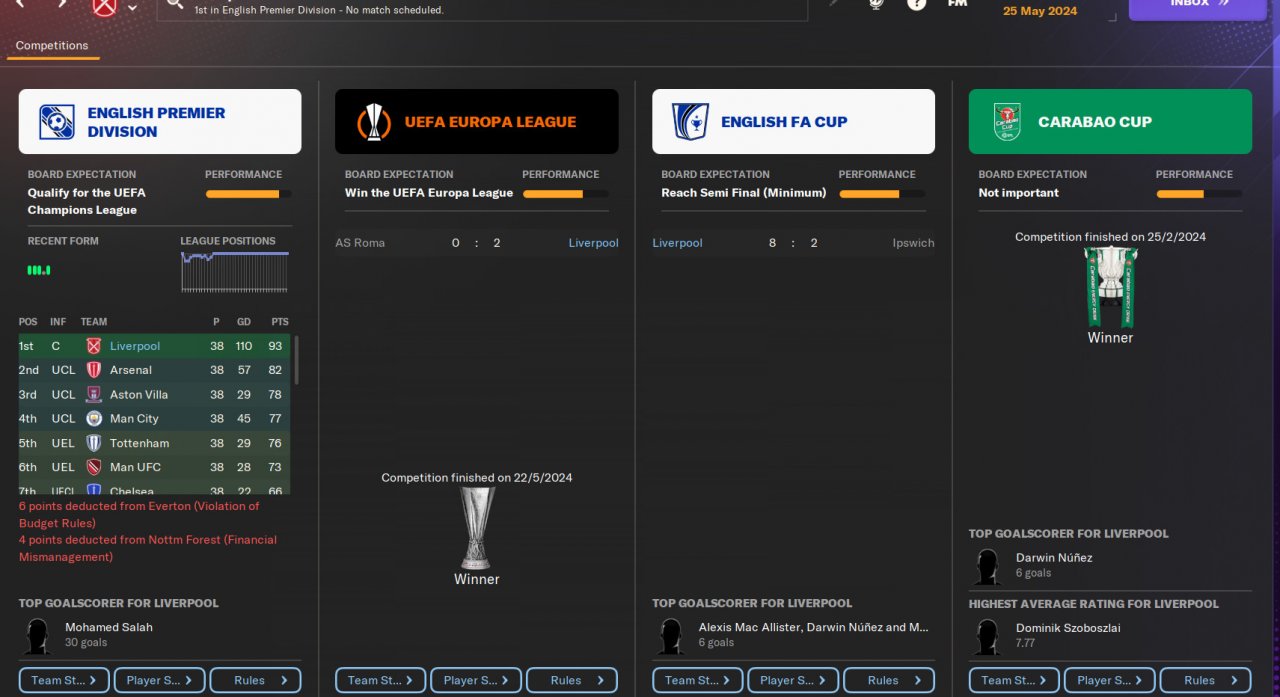Image resolution: width=1280 pixels, height=697 pixels.
Task: Expand the dropdown arrow beside the club badge
Action: [132, 8]
